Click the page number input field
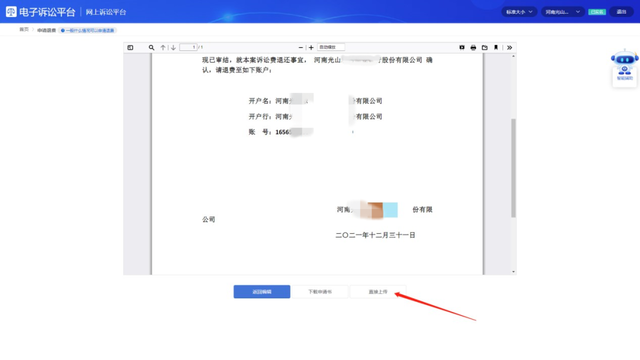This screenshot has width=640, height=360. 189,47
